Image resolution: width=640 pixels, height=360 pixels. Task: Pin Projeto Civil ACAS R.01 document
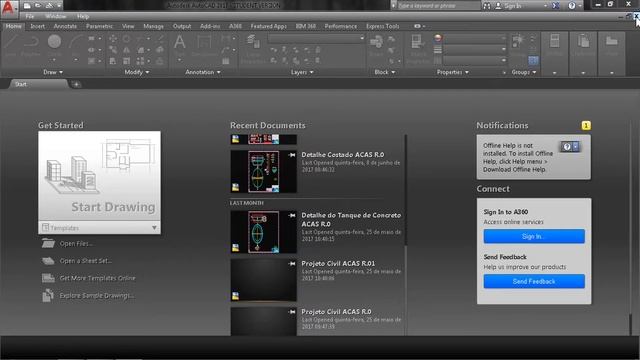coord(291,264)
